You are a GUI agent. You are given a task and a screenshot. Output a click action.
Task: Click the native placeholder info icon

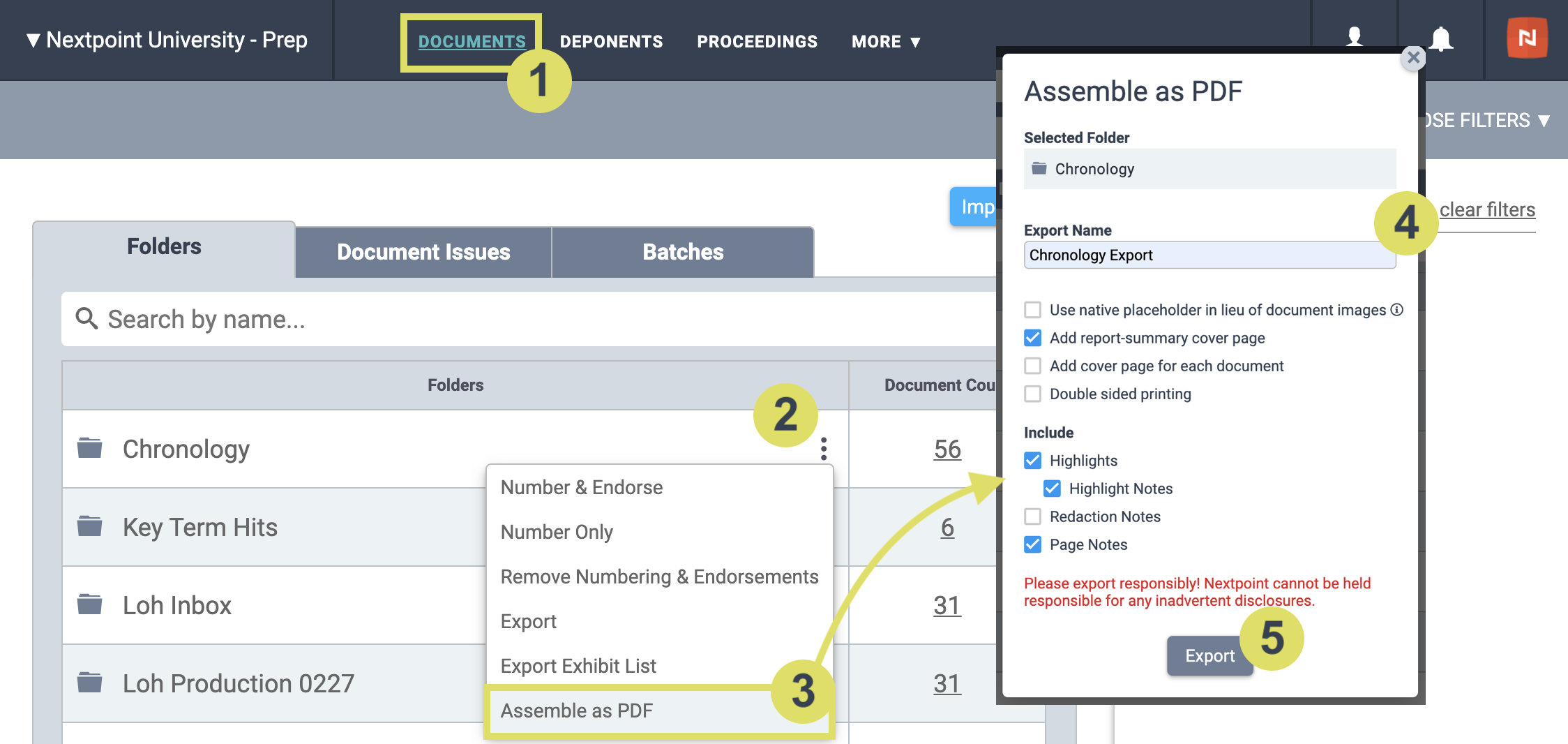pos(1396,309)
